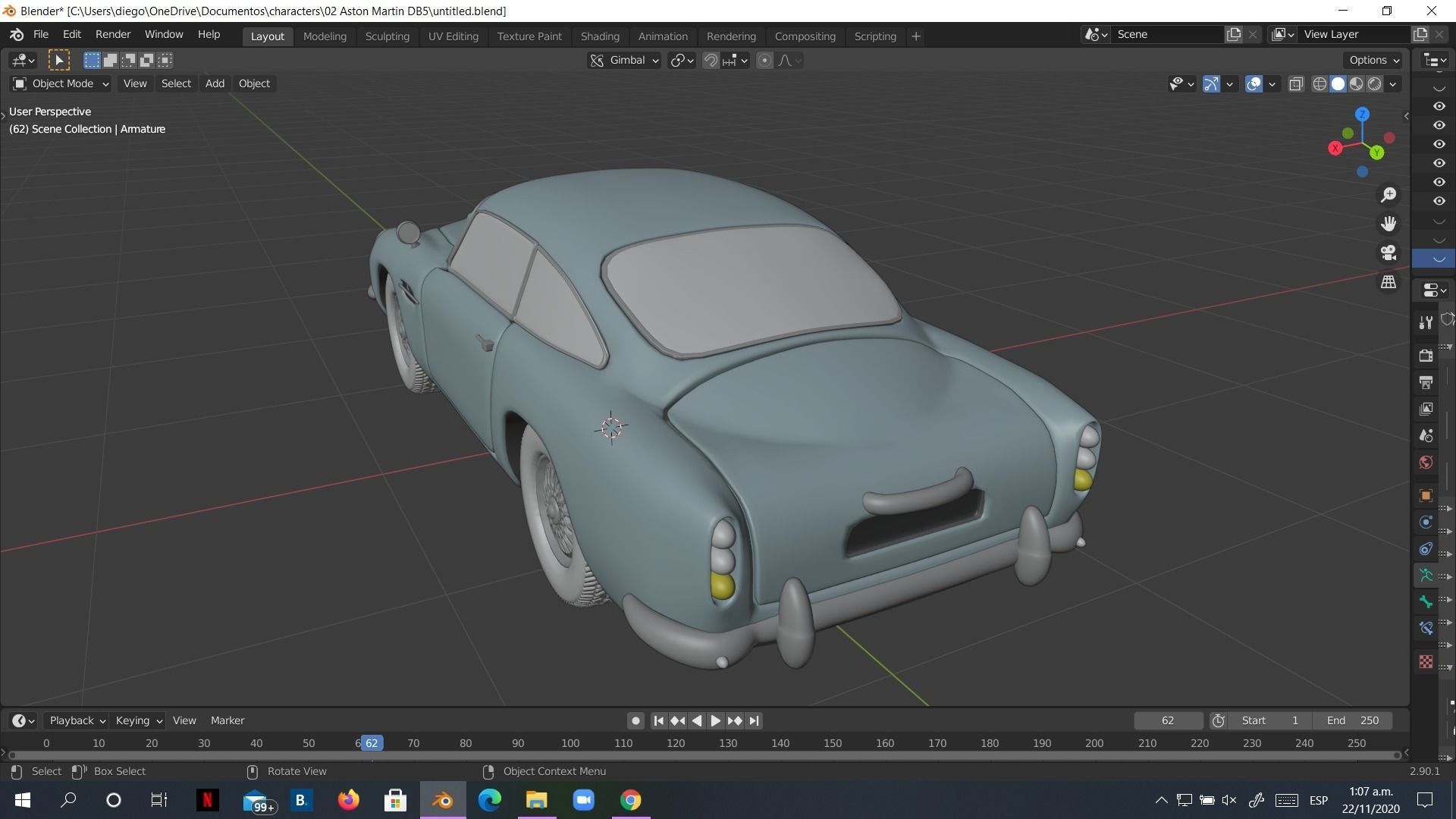Open the Physics properties tab
The height and width of the screenshot is (819, 1456).
1426,522
